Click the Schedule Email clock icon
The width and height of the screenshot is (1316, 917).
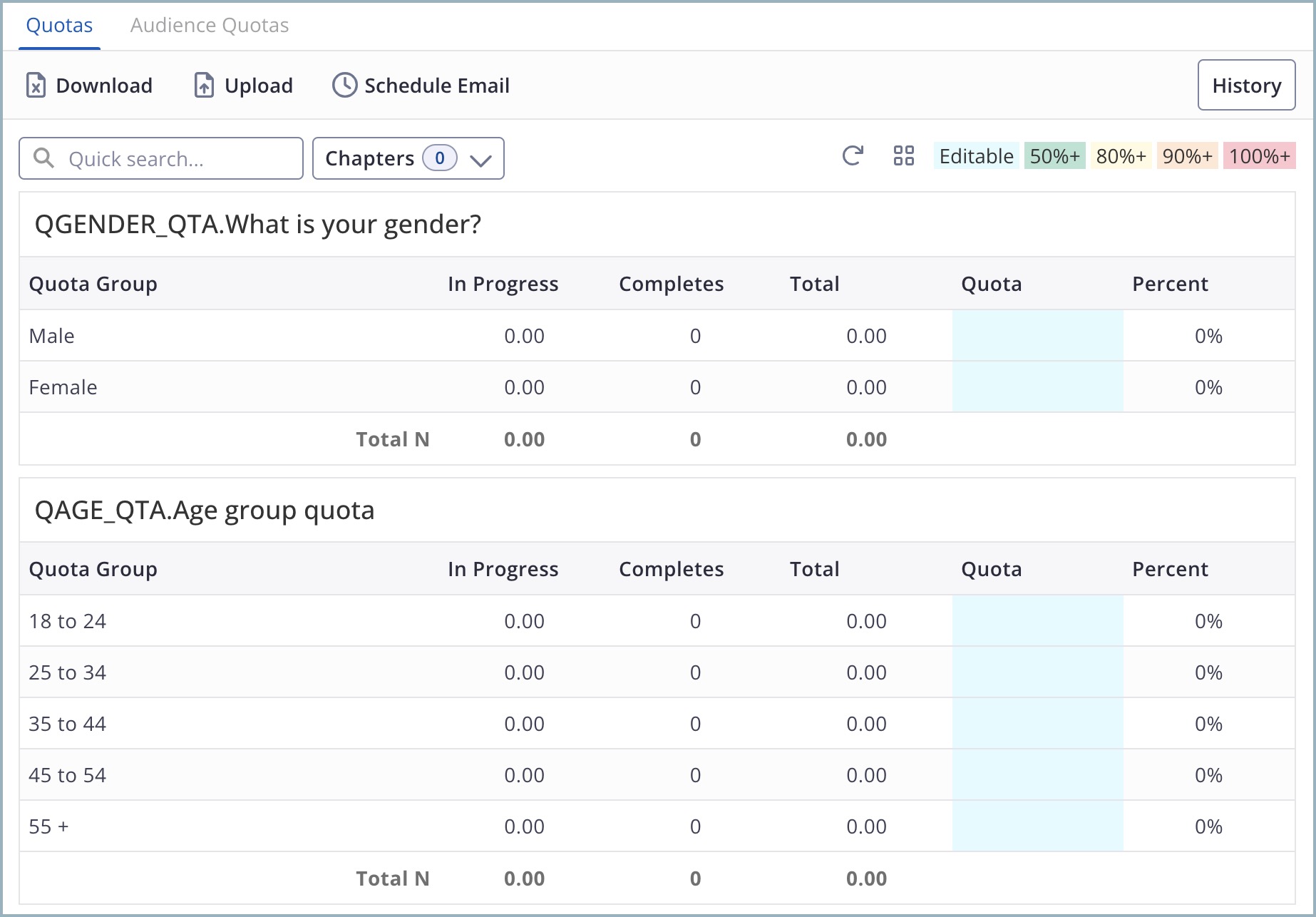(344, 86)
